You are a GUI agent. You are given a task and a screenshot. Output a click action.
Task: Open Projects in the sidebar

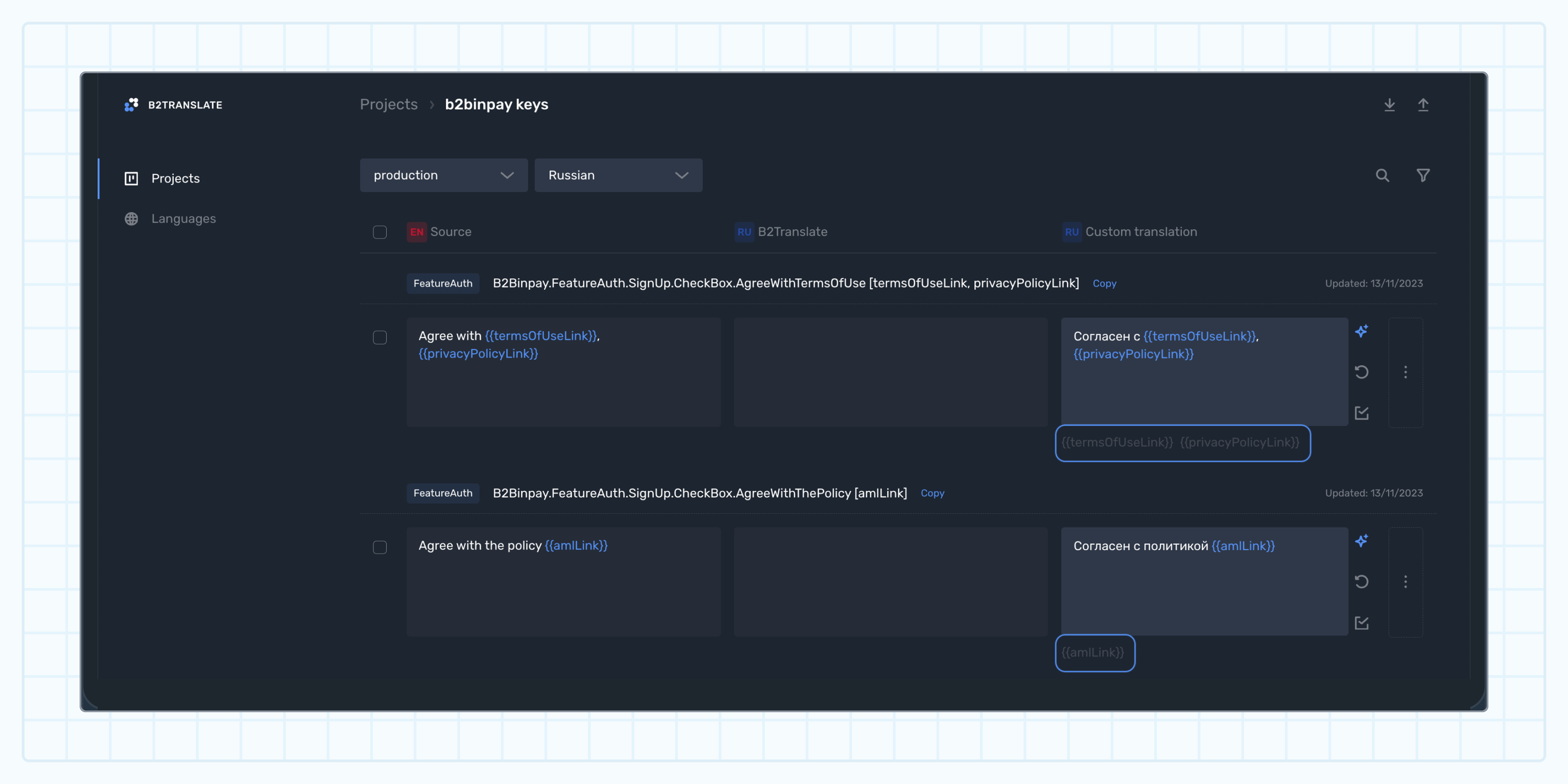(175, 178)
